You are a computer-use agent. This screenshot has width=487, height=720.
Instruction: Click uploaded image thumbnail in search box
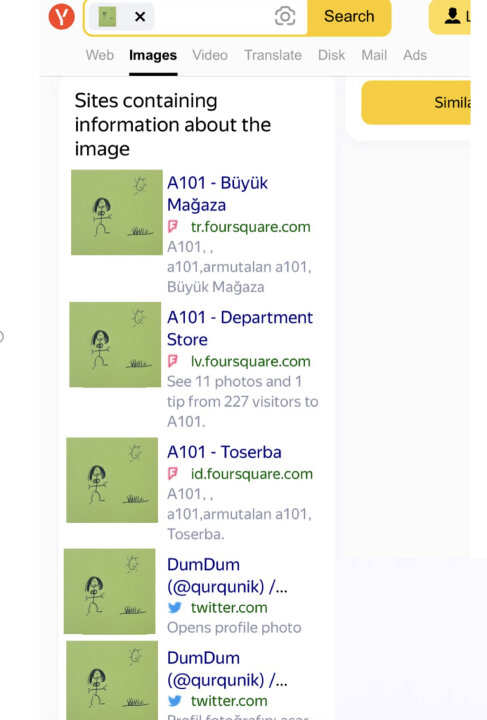tap(107, 17)
